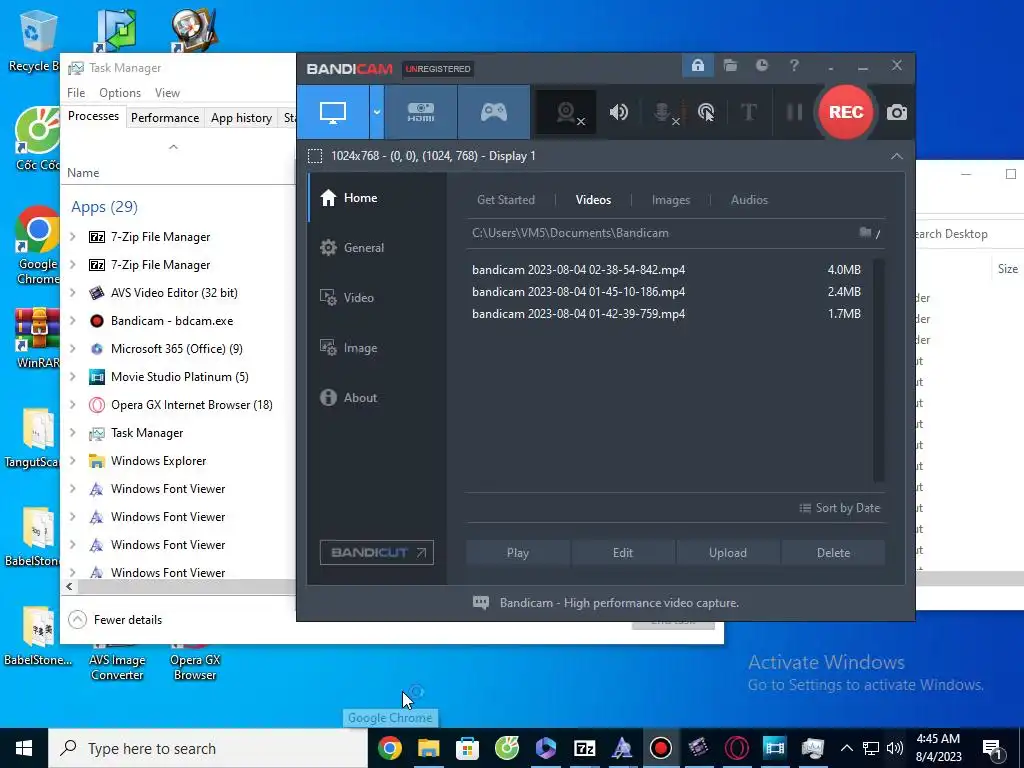This screenshot has width=1024, height=768.
Task: Click the Bandicam lock icon
Action: pos(697,65)
